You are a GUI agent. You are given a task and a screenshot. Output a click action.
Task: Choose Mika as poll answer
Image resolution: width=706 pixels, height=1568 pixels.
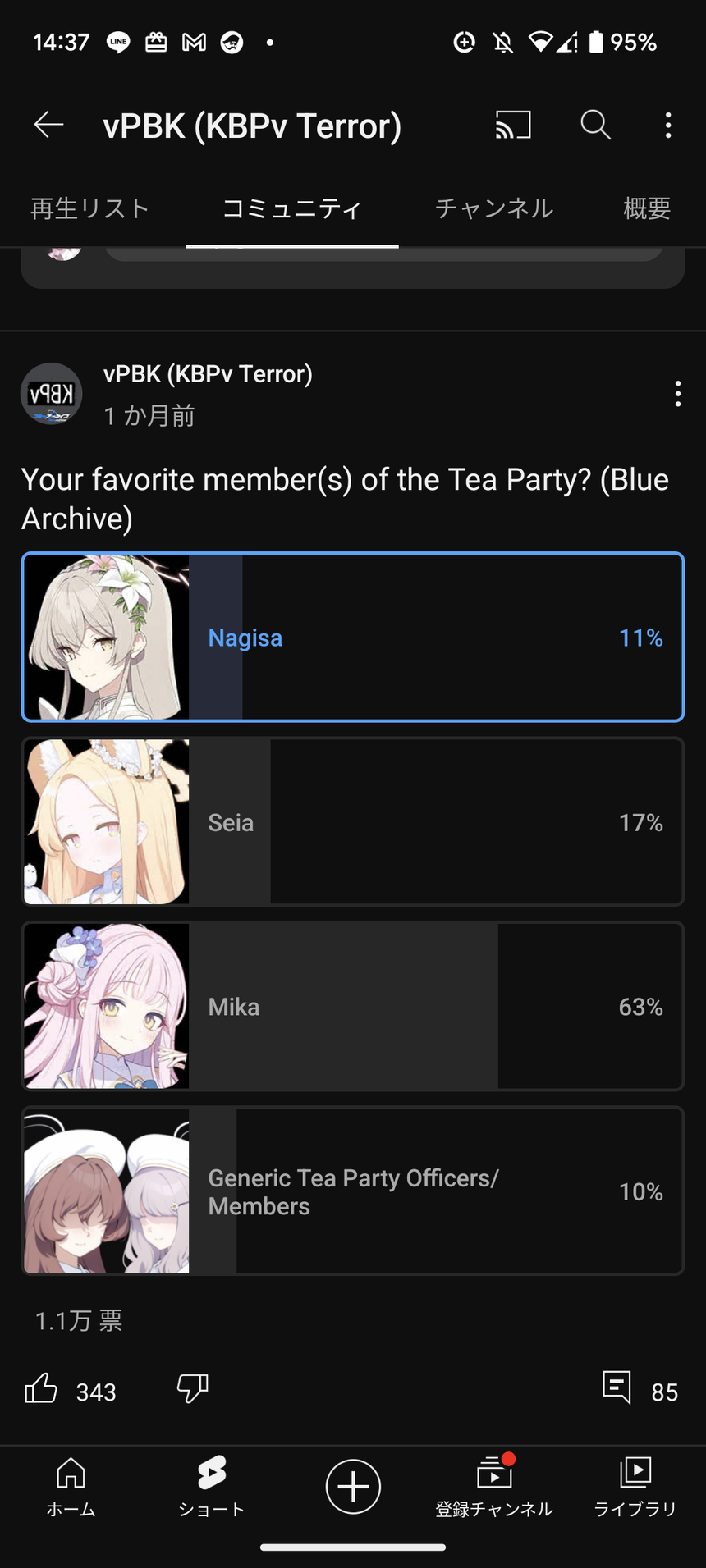pos(353,1007)
